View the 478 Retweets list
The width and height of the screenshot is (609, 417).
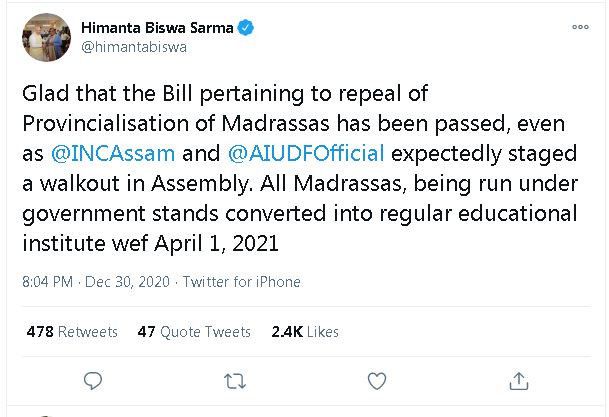tap(70, 331)
